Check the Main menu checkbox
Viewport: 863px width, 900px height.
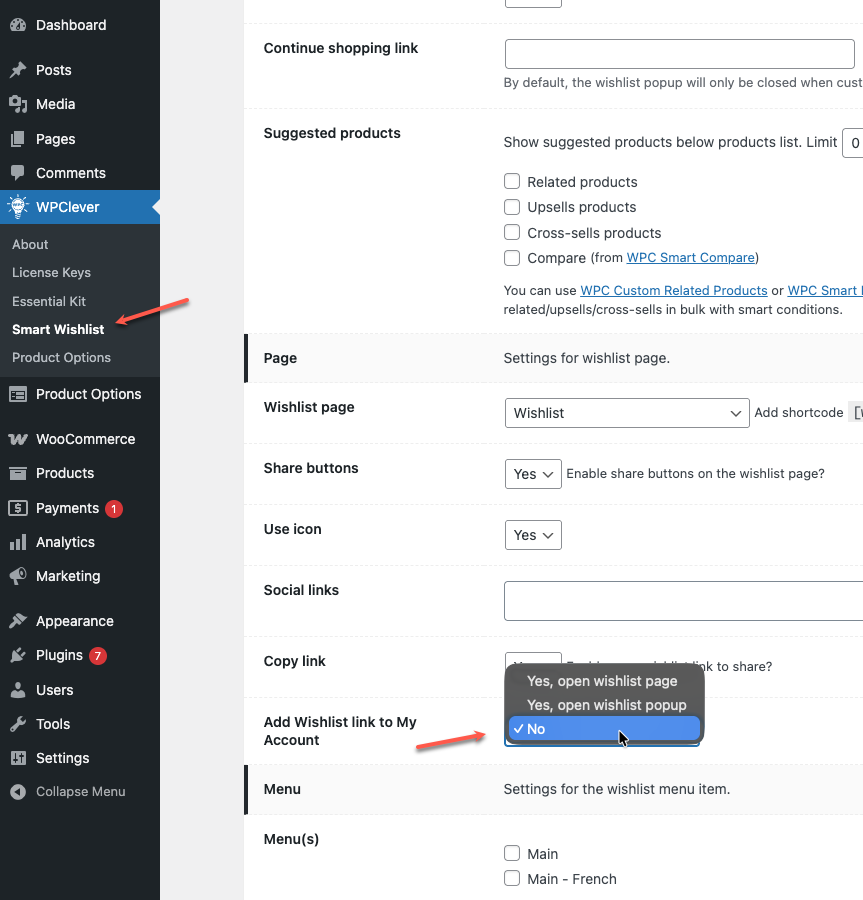pos(512,854)
